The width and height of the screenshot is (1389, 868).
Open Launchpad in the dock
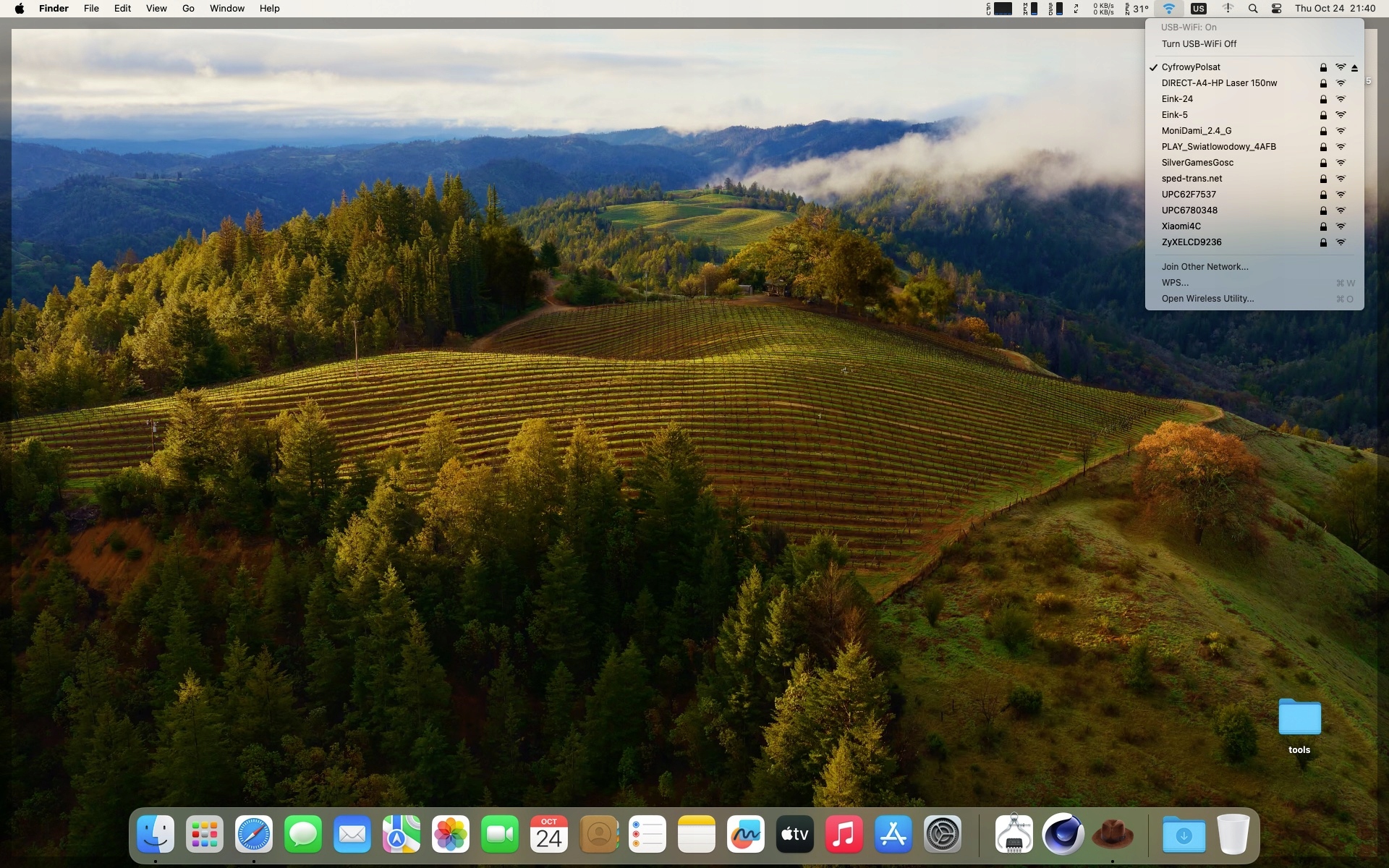click(205, 834)
